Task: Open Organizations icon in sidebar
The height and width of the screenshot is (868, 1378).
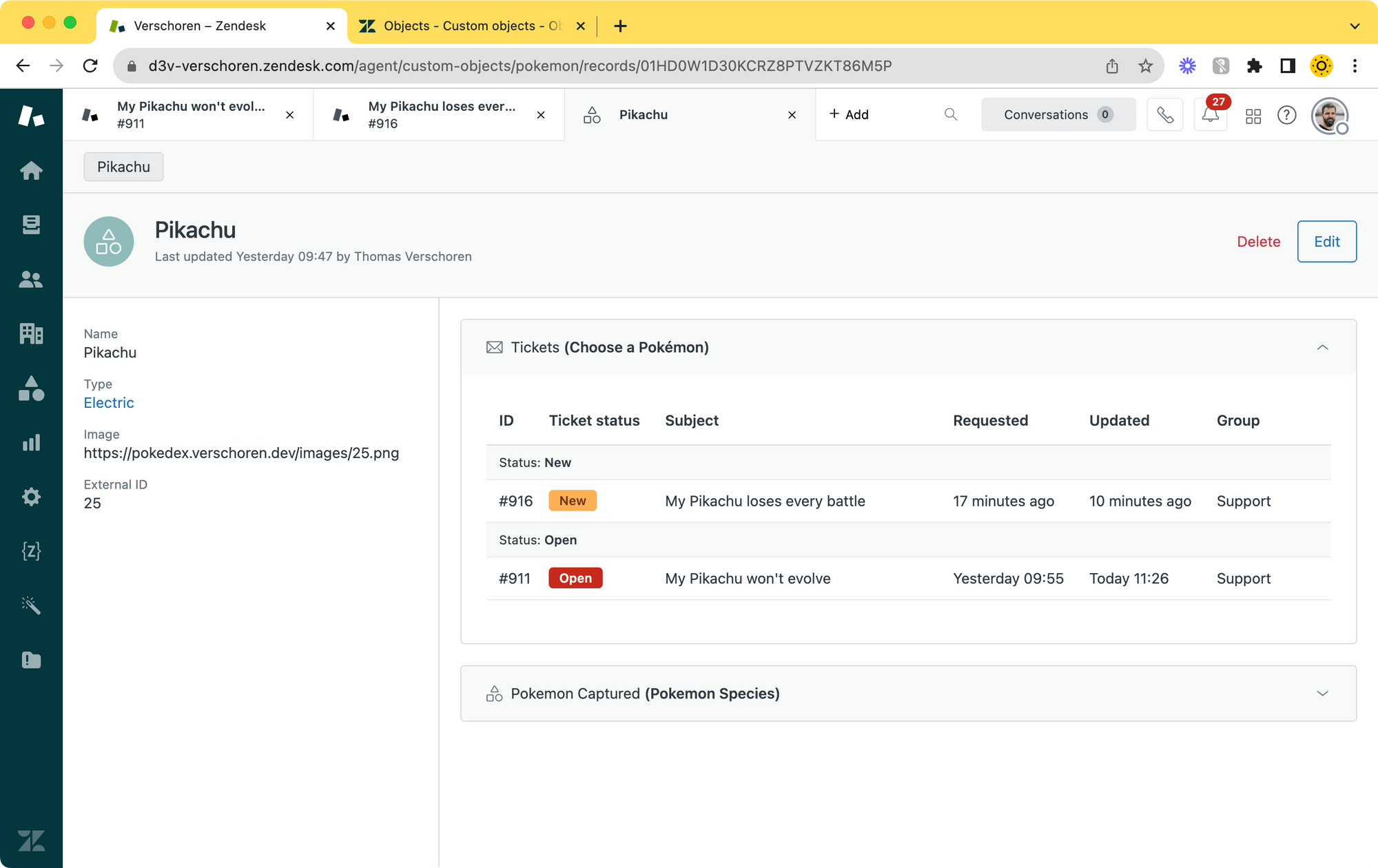Action: [31, 333]
